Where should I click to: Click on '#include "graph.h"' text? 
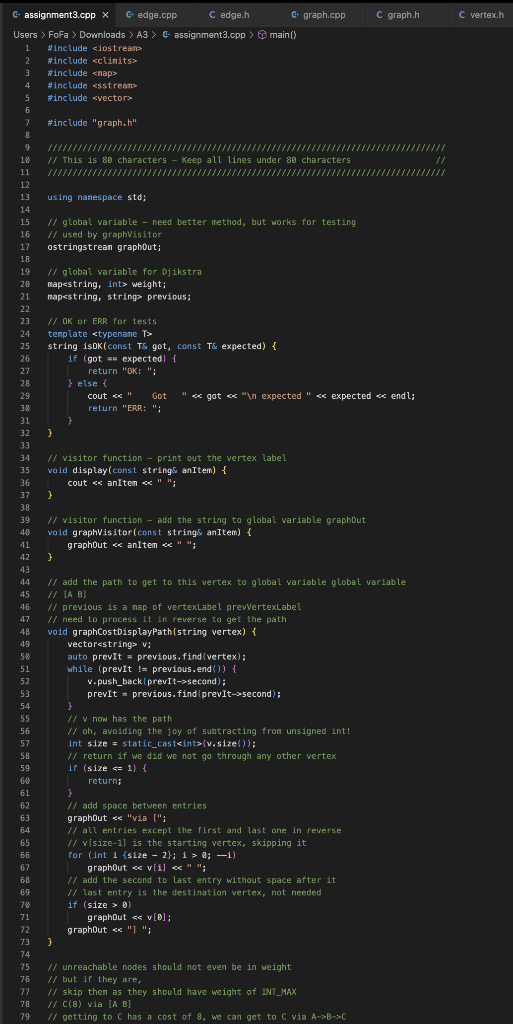(92, 122)
